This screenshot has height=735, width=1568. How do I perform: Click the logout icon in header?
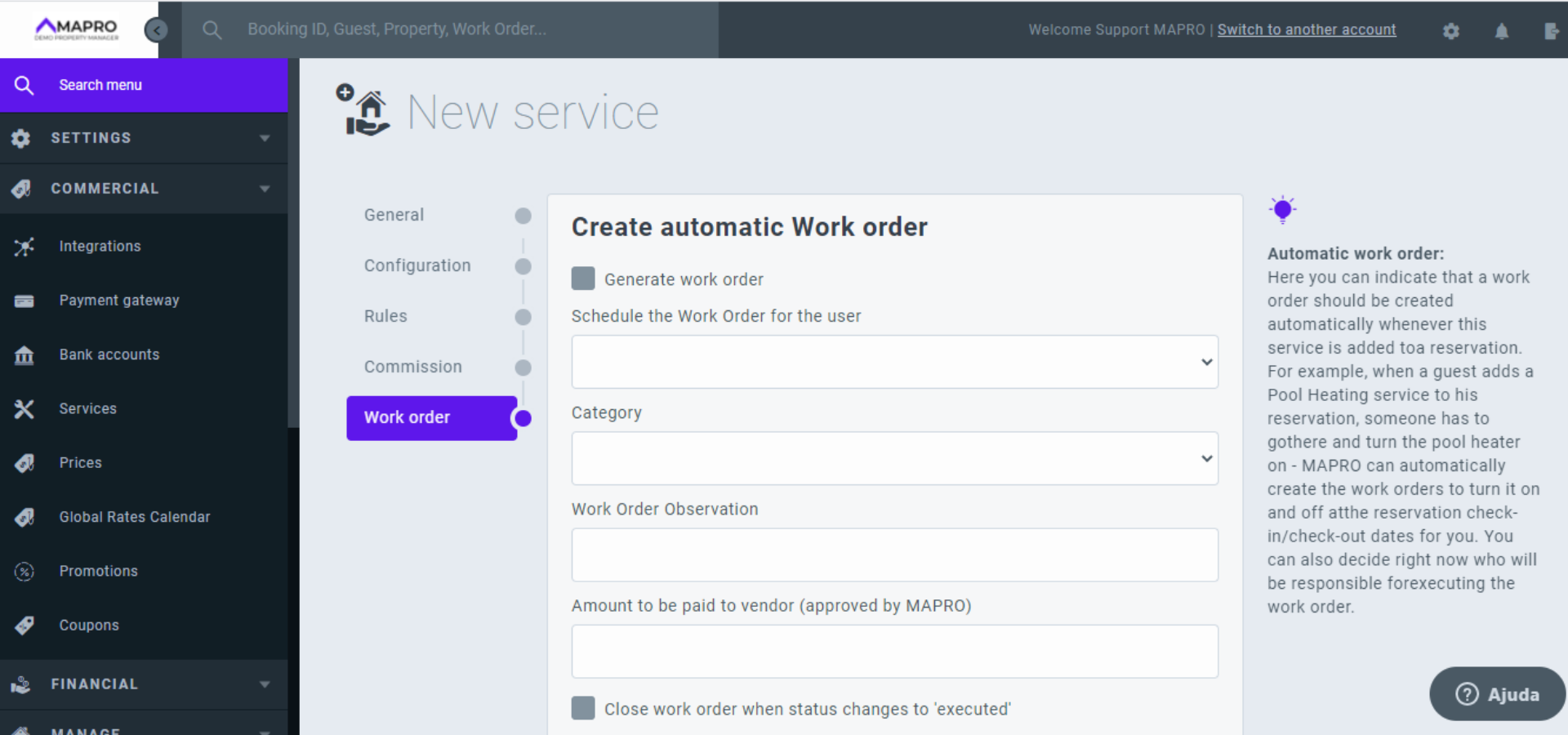1551,31
